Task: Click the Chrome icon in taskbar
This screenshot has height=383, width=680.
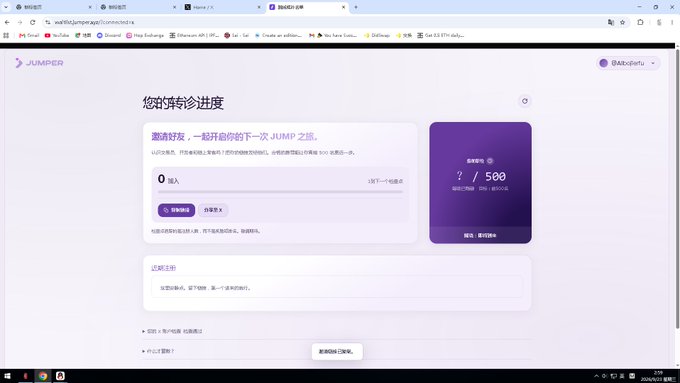Action: point(43,376)
